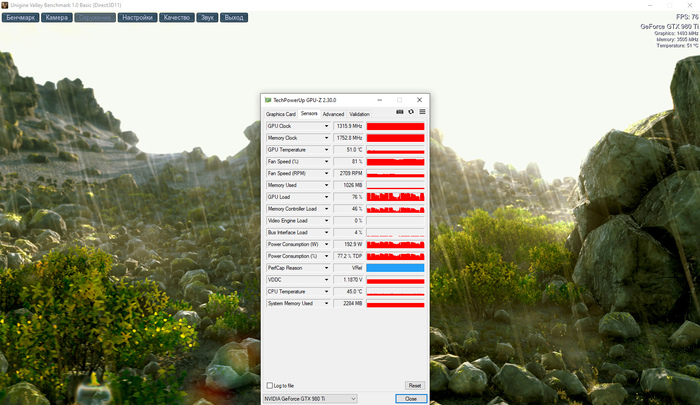Click the 1752.8 MHz Memory Clock value

[x=349, y=138]
